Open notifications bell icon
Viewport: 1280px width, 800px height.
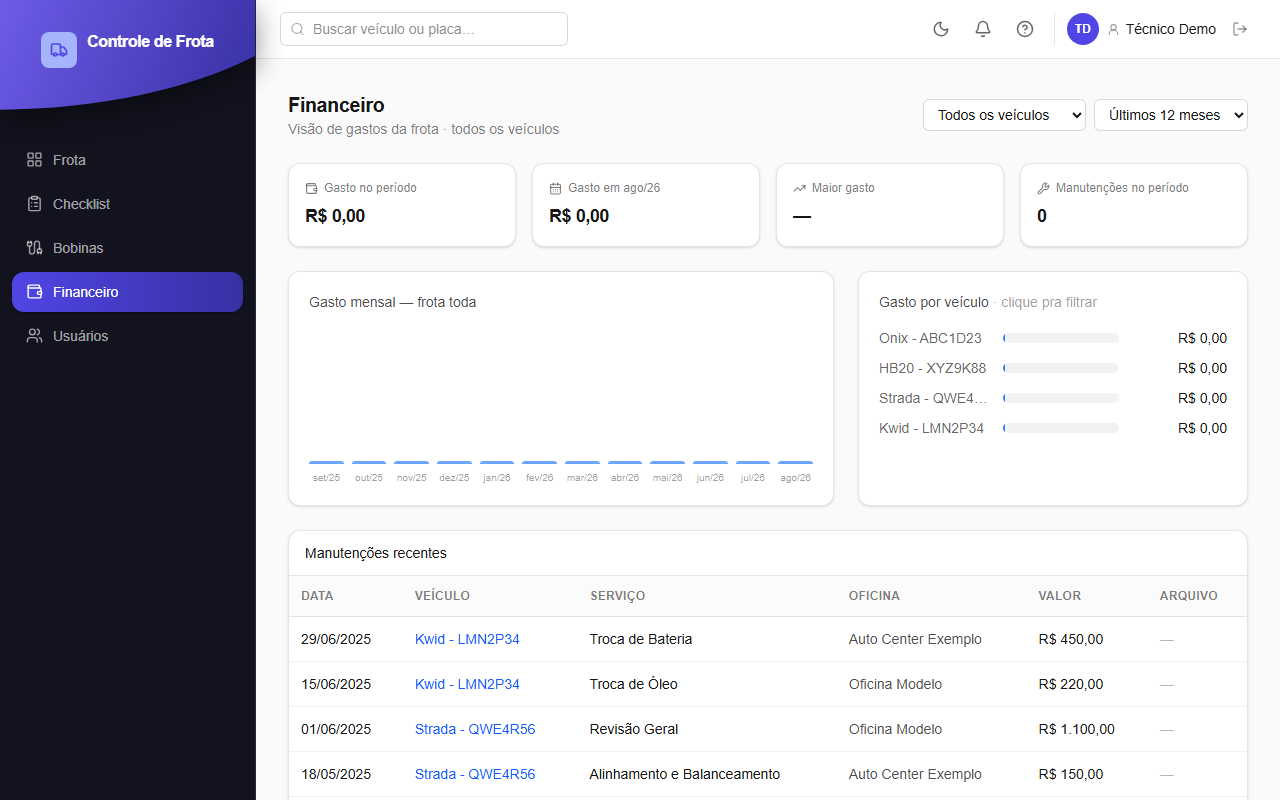click(x=983, y=29)
